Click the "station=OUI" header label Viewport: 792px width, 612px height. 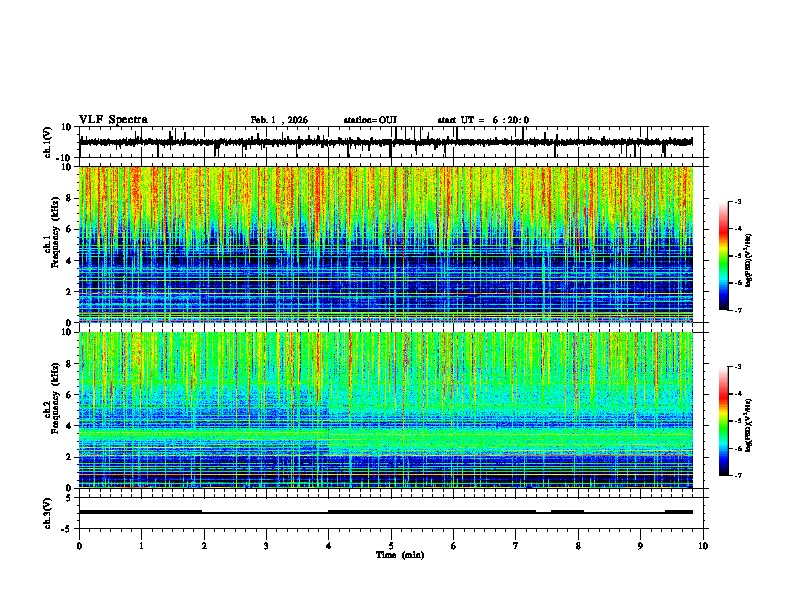click(370, 120)
